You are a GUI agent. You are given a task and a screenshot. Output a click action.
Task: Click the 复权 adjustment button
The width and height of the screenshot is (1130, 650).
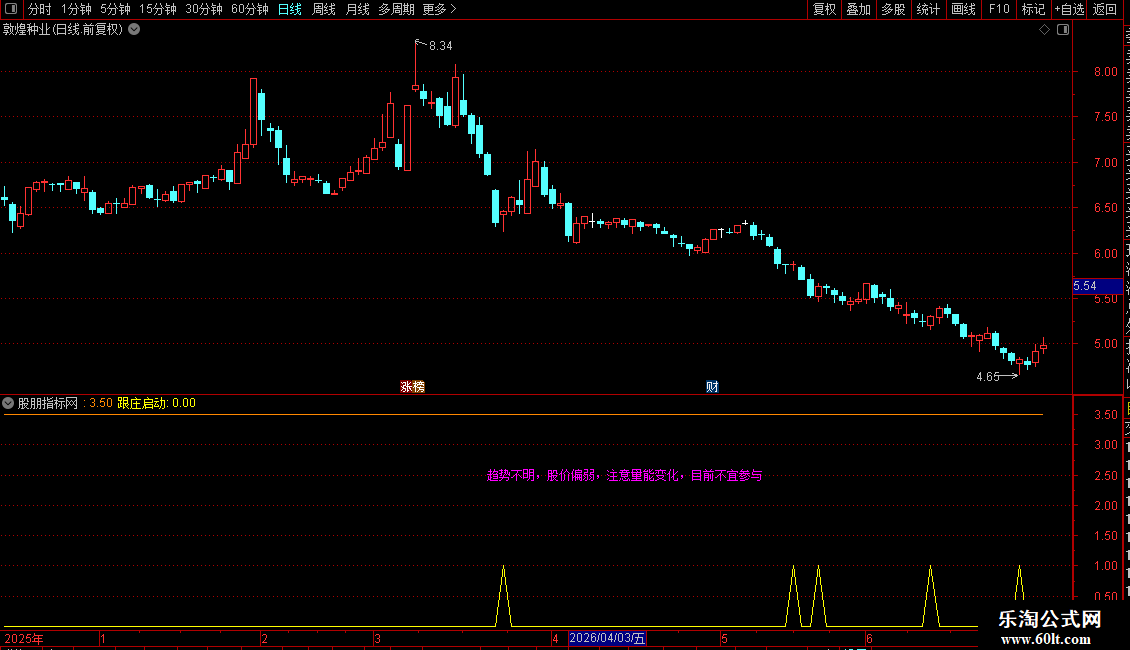click(824, 9)
